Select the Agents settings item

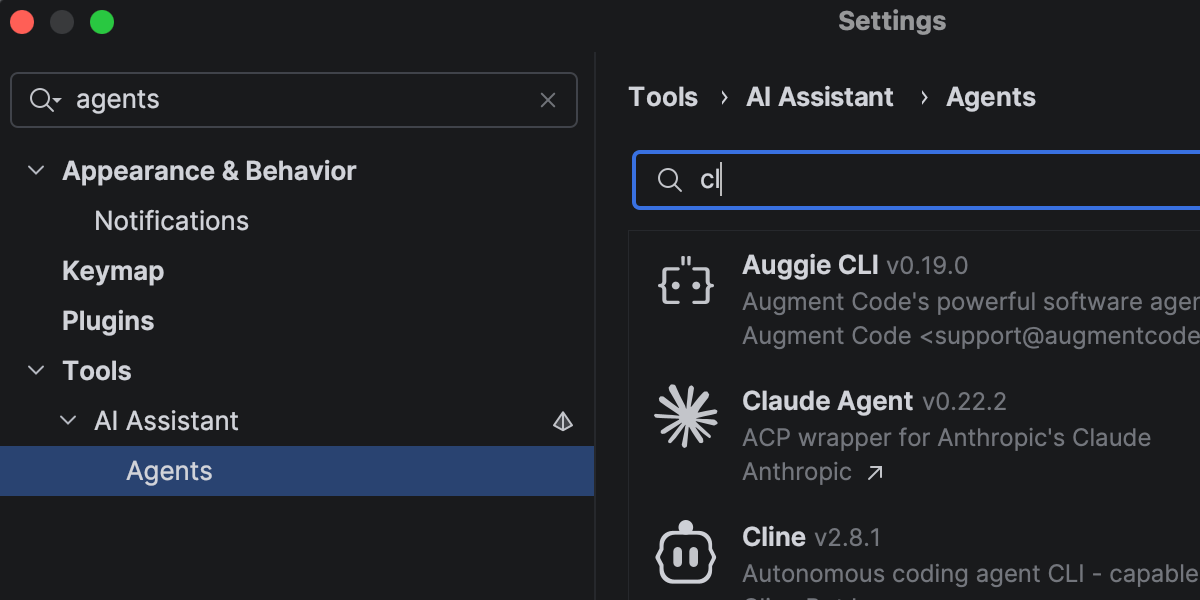(x=169, y=471)
